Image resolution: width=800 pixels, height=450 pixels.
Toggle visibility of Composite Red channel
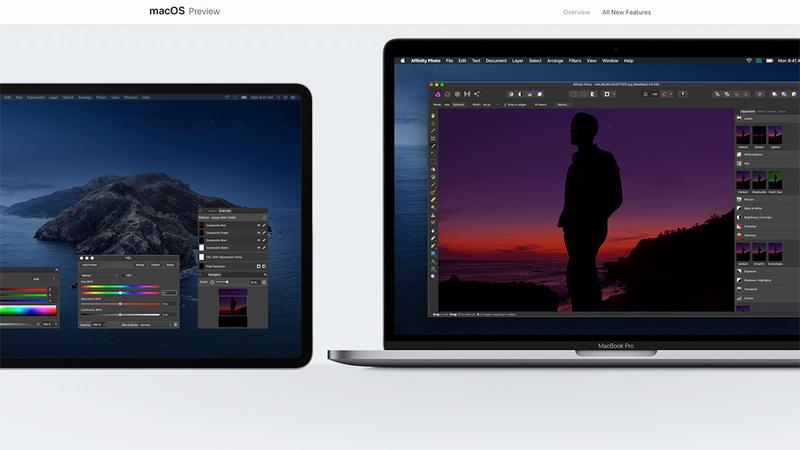click(259, 226)
